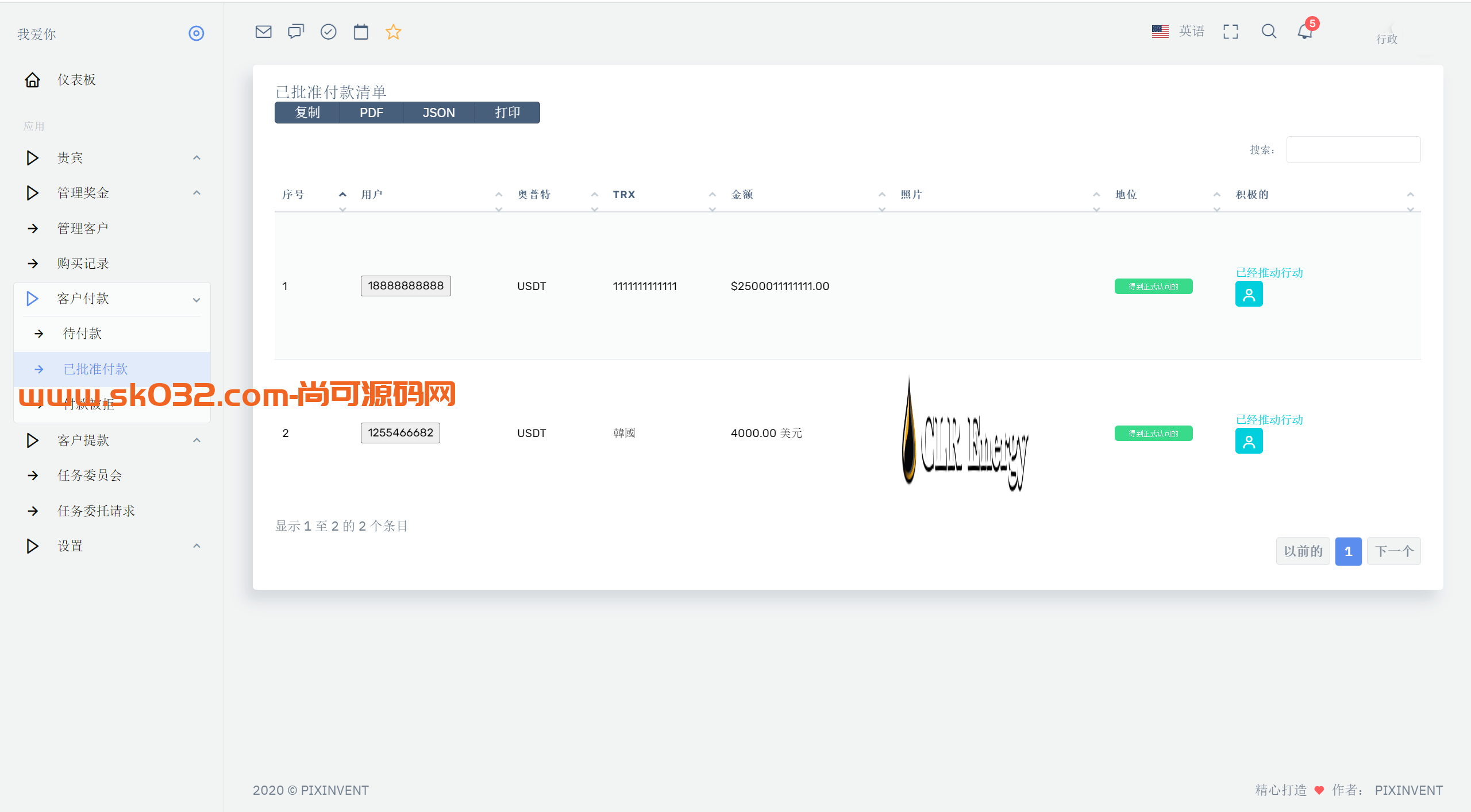Click the 设置 play icon
The width and height of the screenshot is (1471, 812).
[33, 546]
